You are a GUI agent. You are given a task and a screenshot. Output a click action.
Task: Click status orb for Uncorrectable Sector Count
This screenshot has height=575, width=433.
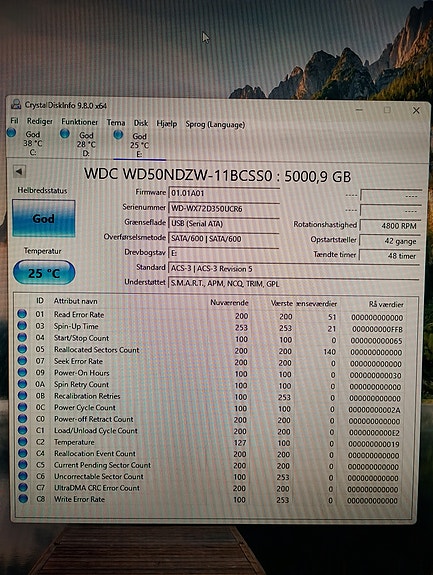(x=23, y=476)
